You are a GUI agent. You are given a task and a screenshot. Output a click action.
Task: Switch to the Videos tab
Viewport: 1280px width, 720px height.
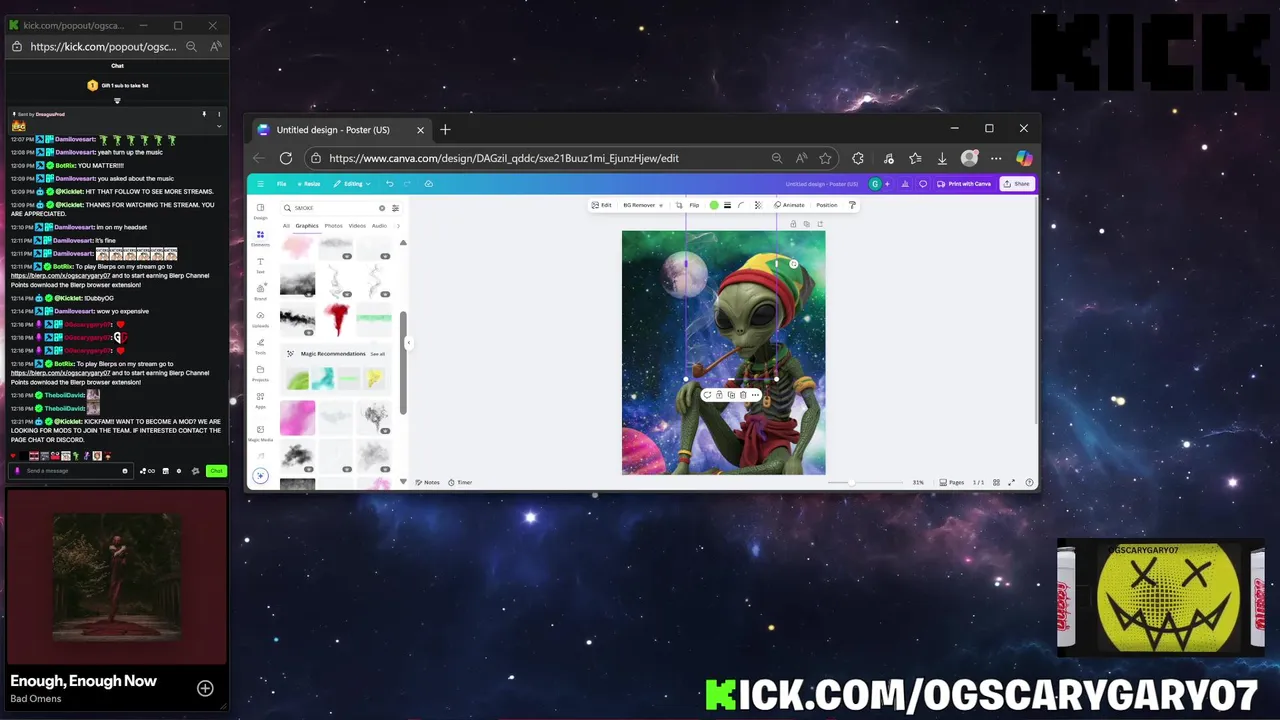pyautogui.click(x=357, y=226)
